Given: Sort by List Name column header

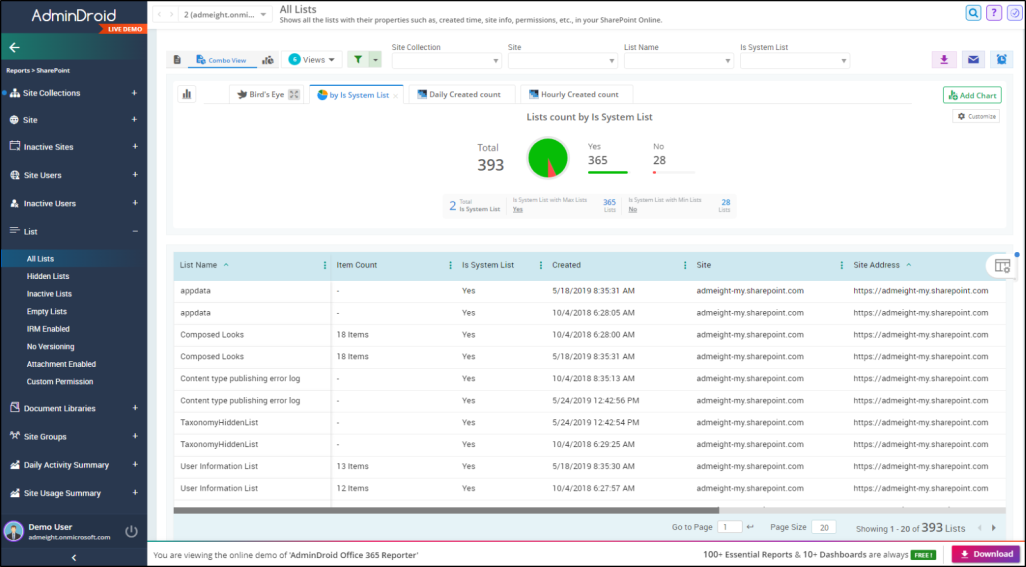Looking at the screenshot, I should coord(198,266).
